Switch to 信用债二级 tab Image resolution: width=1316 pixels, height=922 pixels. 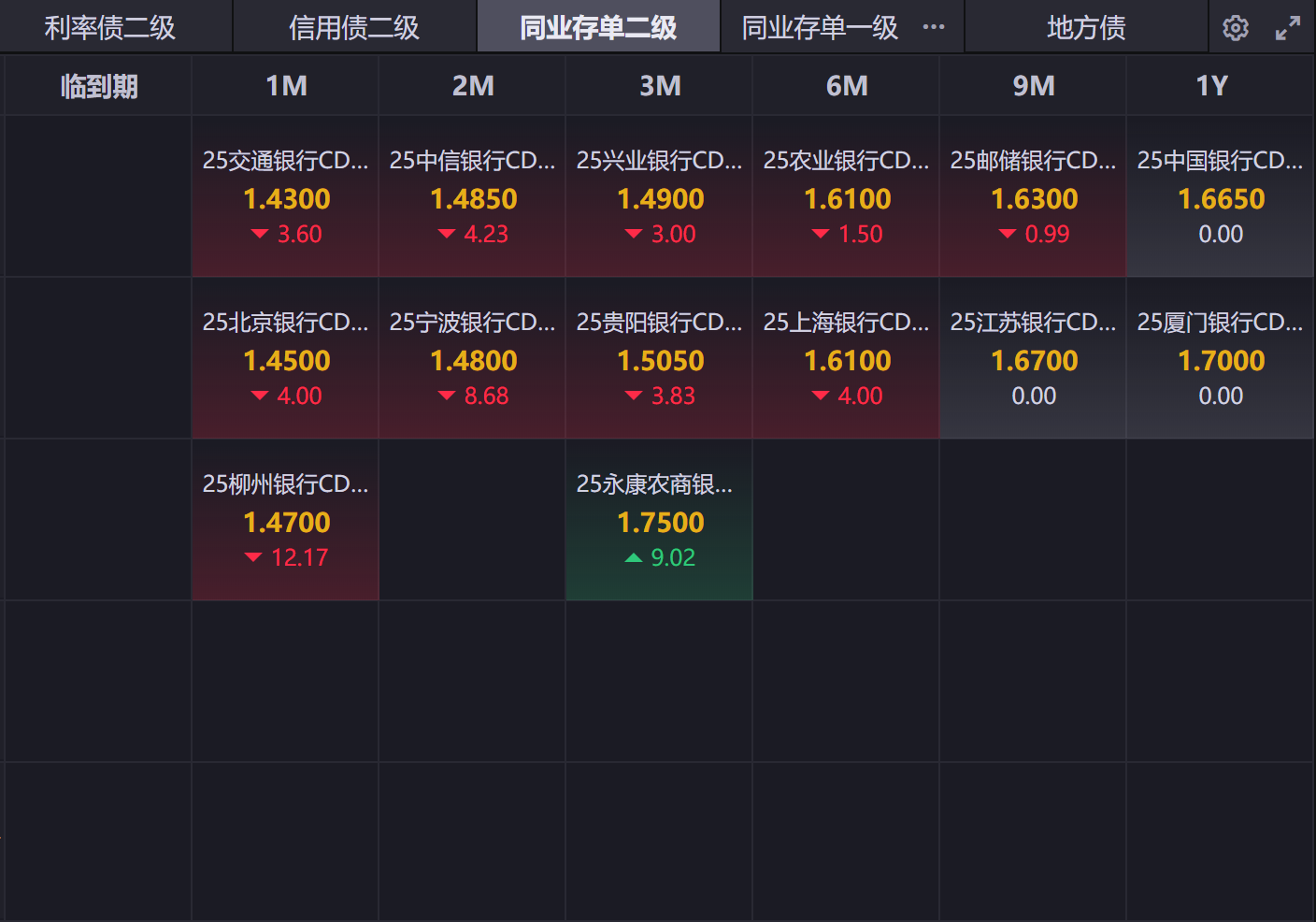(x=354, y=27)
